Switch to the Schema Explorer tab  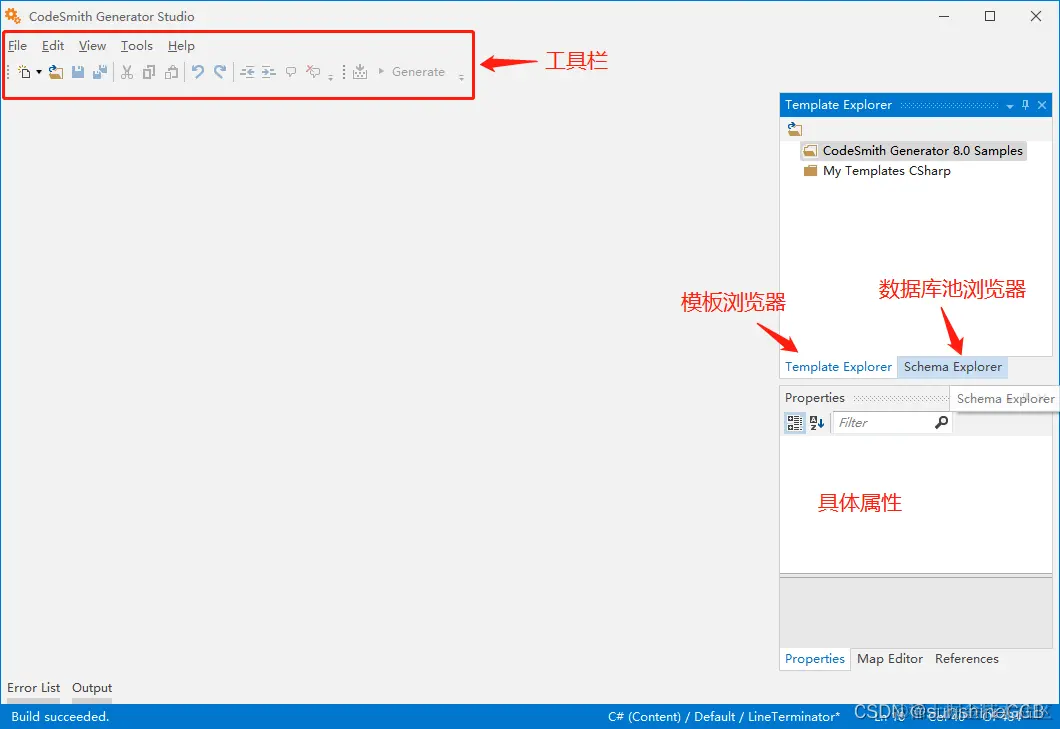953,367
